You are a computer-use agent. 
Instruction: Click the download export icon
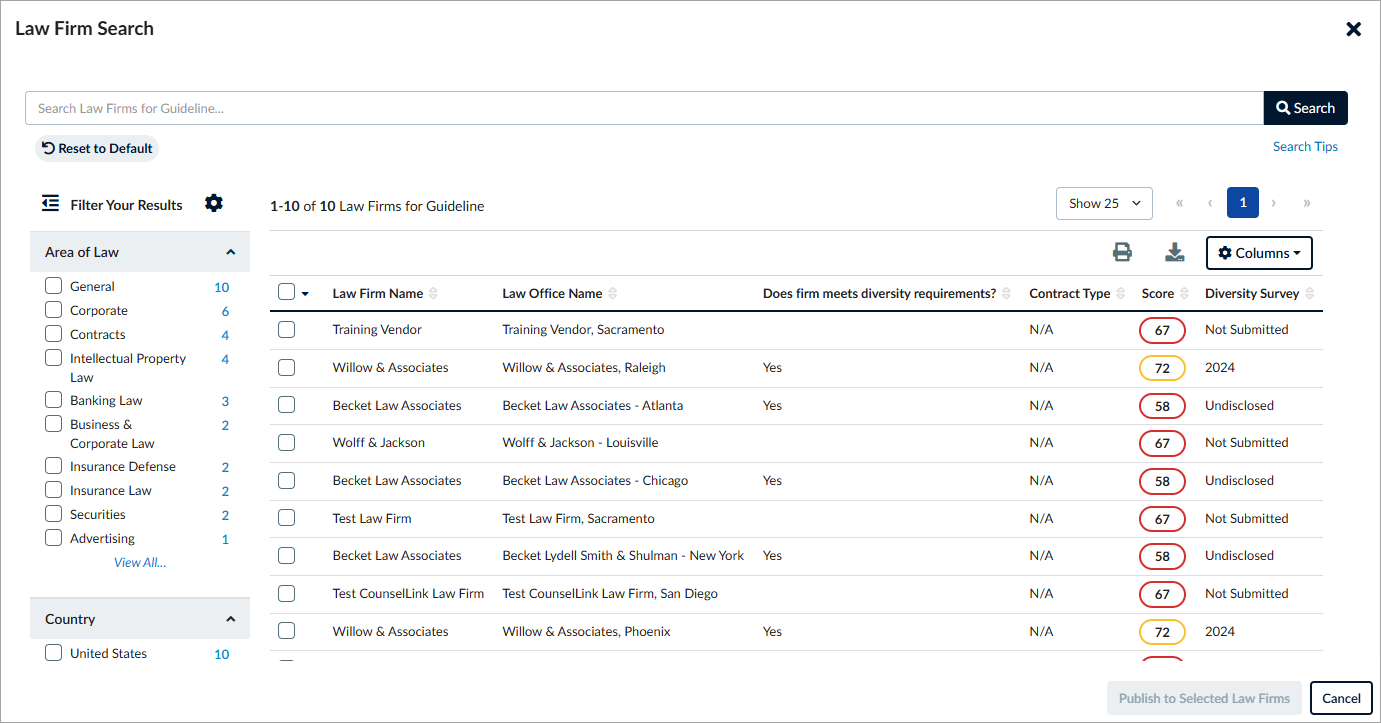(1175, 253)
